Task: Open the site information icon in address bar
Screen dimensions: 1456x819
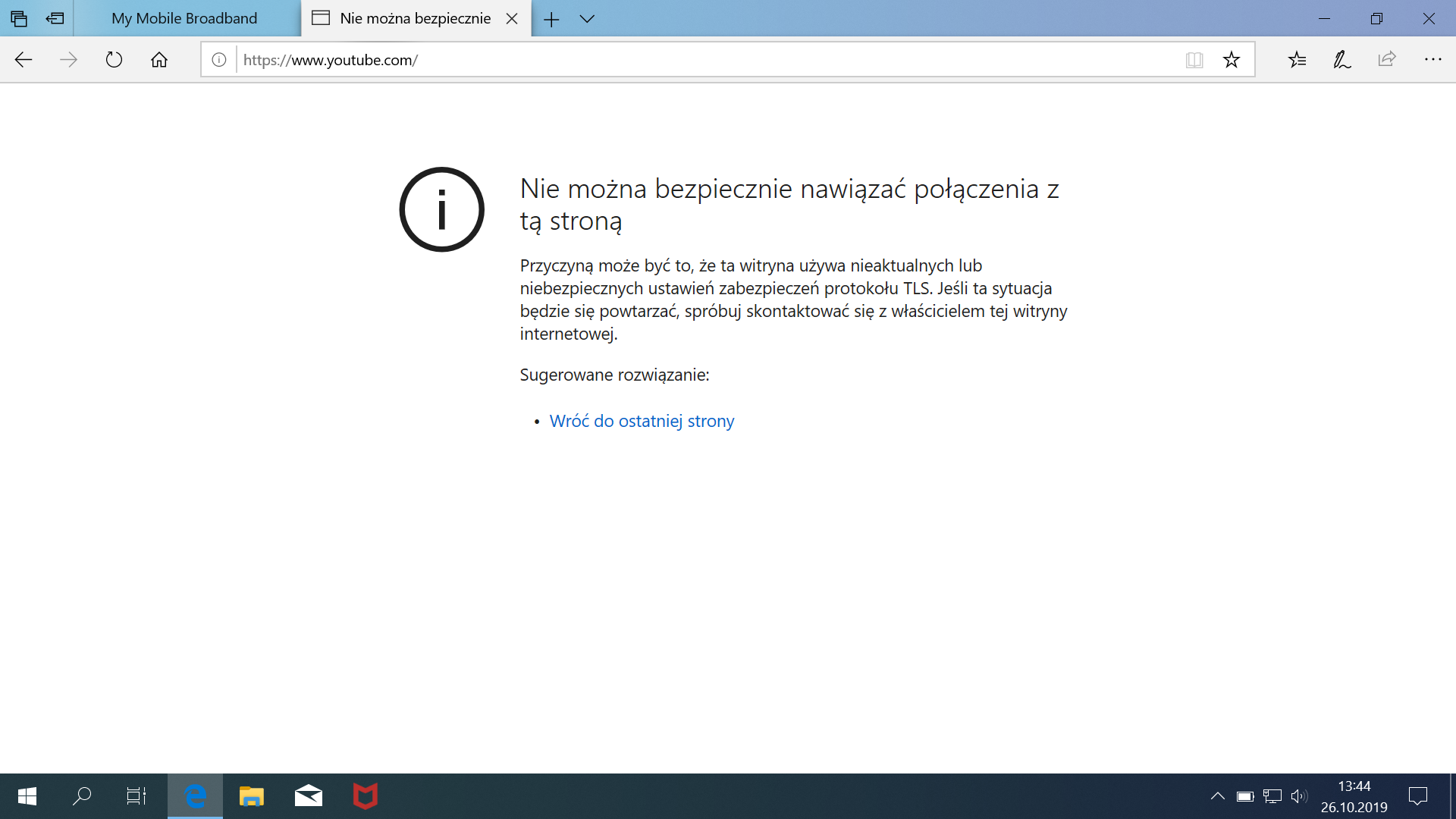Action: (x=219, y=59)
